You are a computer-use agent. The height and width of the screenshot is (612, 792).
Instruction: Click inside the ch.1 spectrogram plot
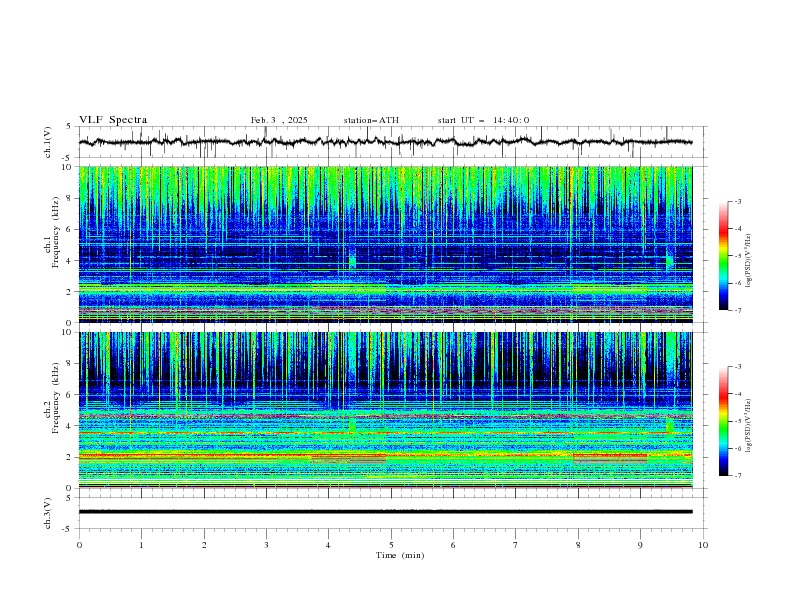coord(386,244)
